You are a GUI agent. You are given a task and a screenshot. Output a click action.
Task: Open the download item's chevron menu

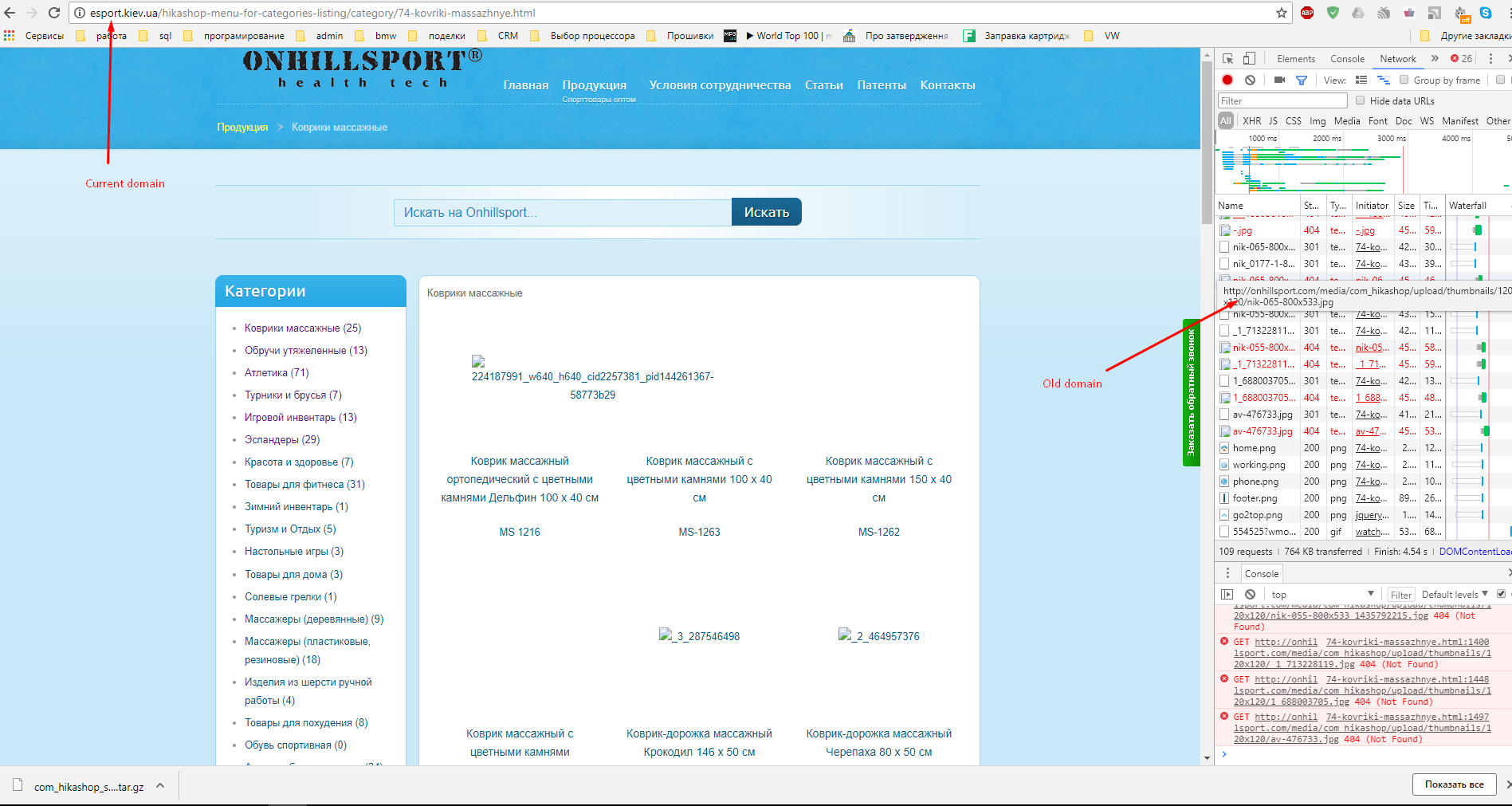(x=160, y=785)
